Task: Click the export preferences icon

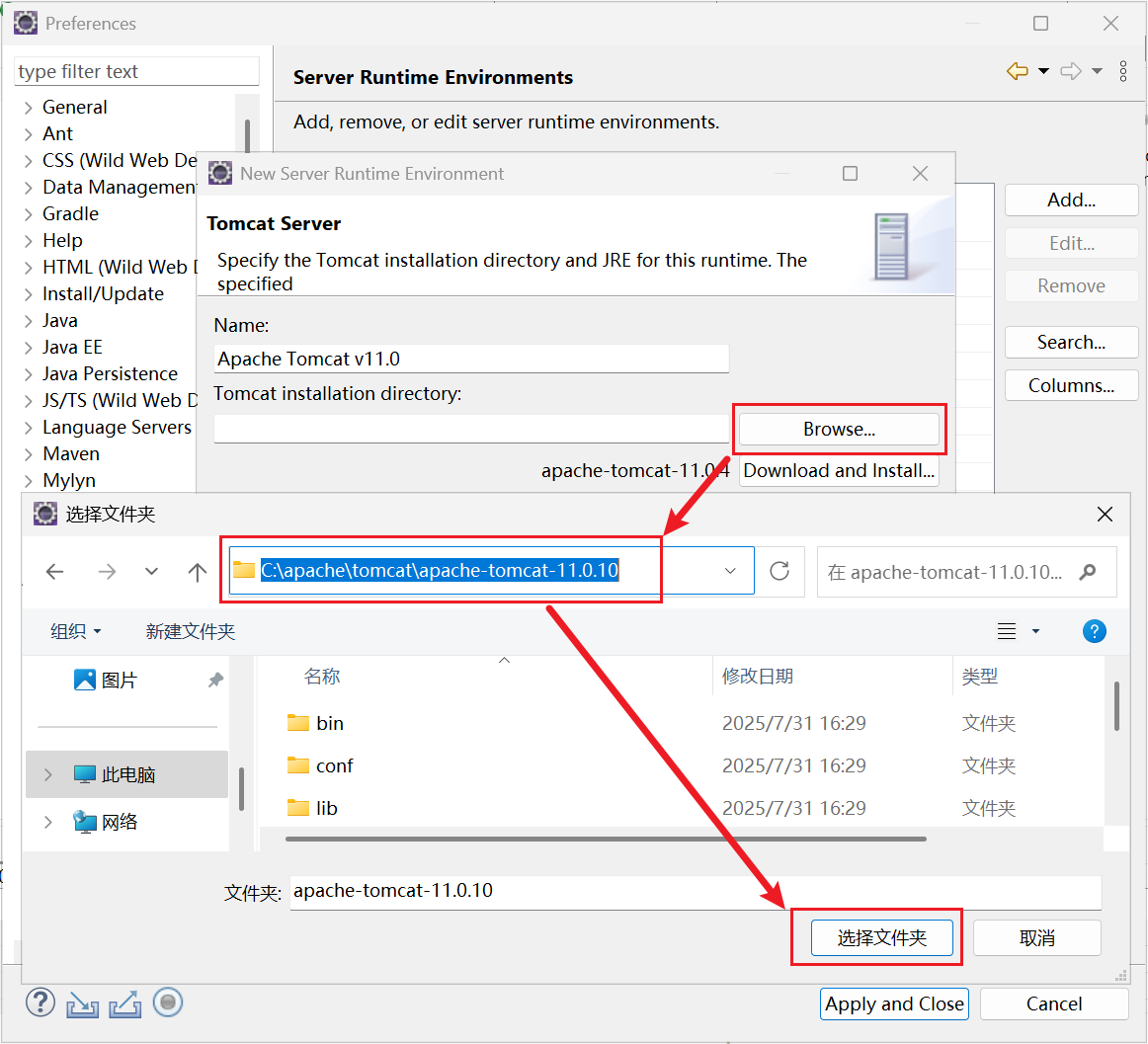Action: tap(125, 1004)
